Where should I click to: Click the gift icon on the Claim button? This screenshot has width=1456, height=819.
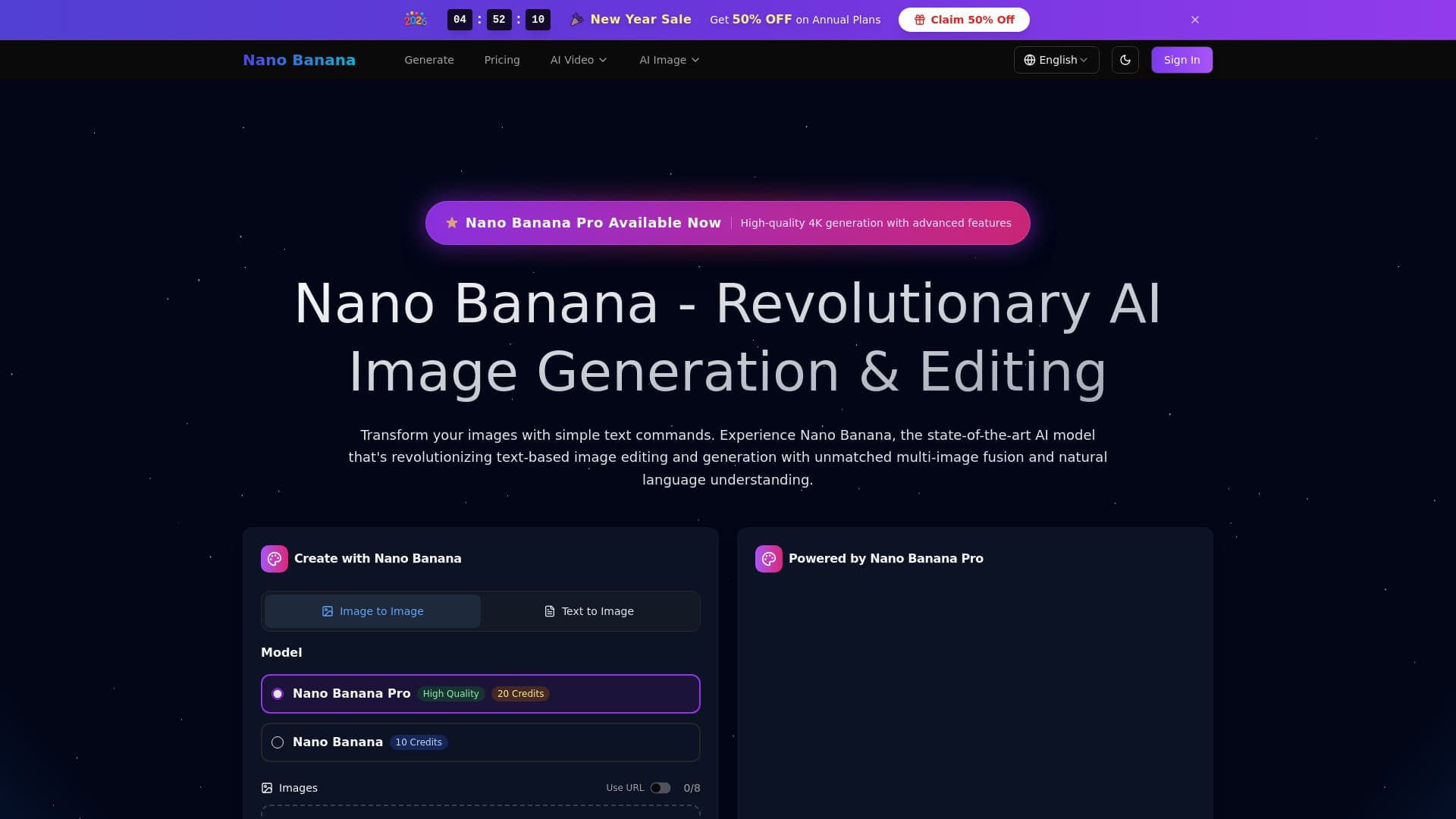pos(918,20)
